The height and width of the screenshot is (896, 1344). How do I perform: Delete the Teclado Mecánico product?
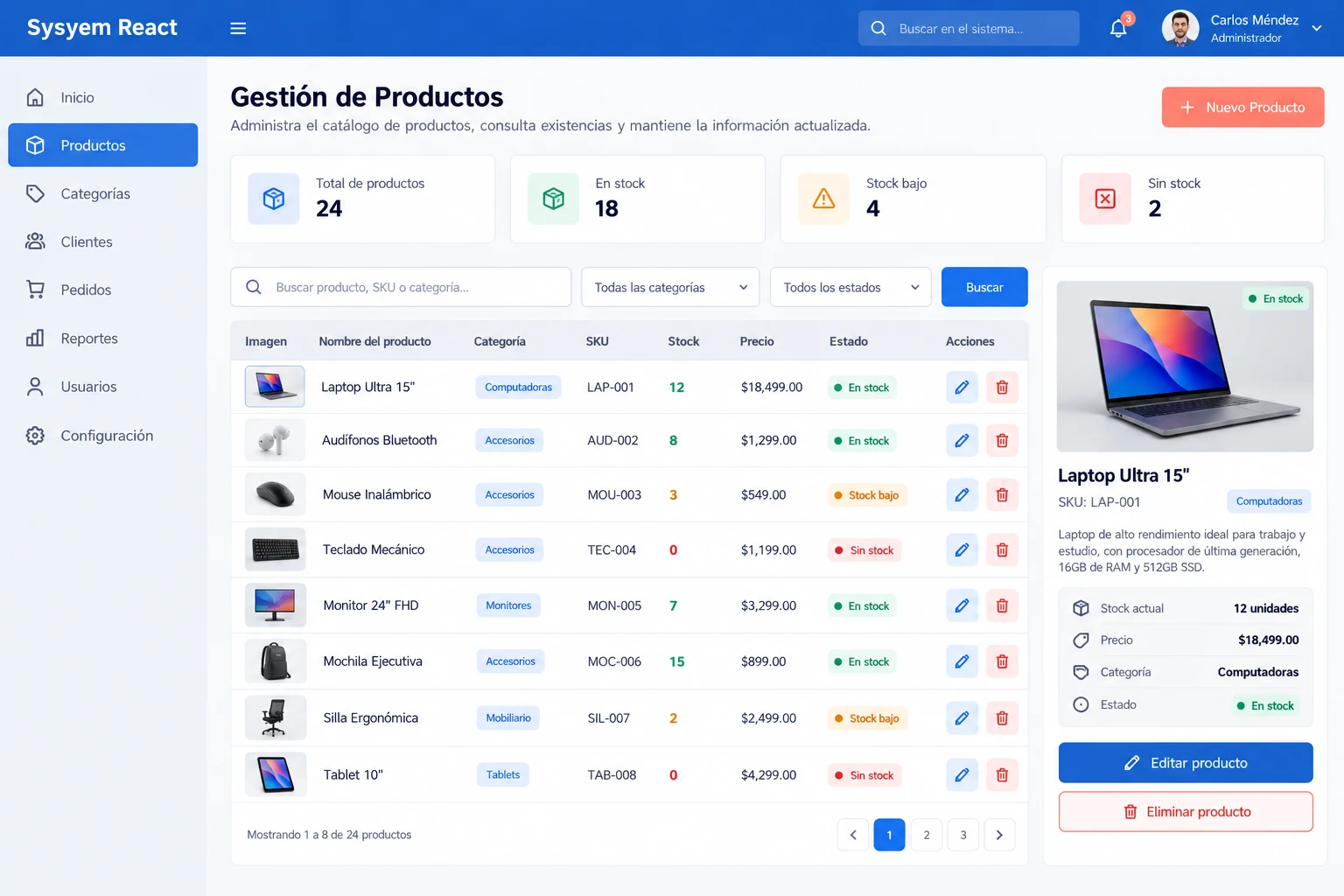[x=1002, y=550]
